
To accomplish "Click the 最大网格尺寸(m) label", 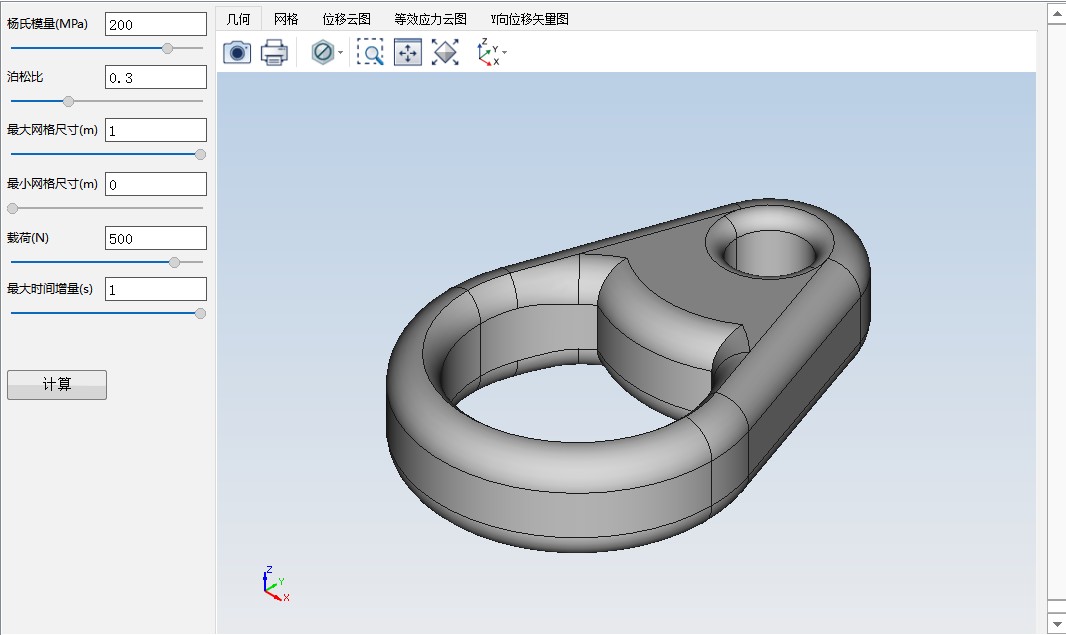I will [52, 130].
